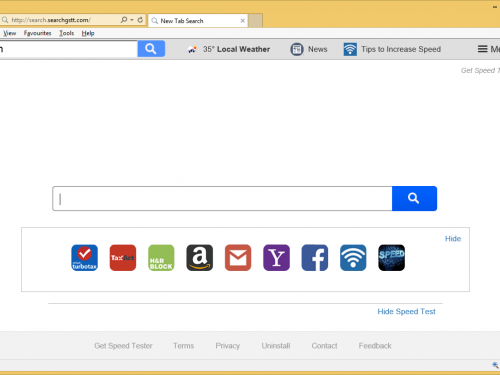Open the Help menu

pos(88,33)
